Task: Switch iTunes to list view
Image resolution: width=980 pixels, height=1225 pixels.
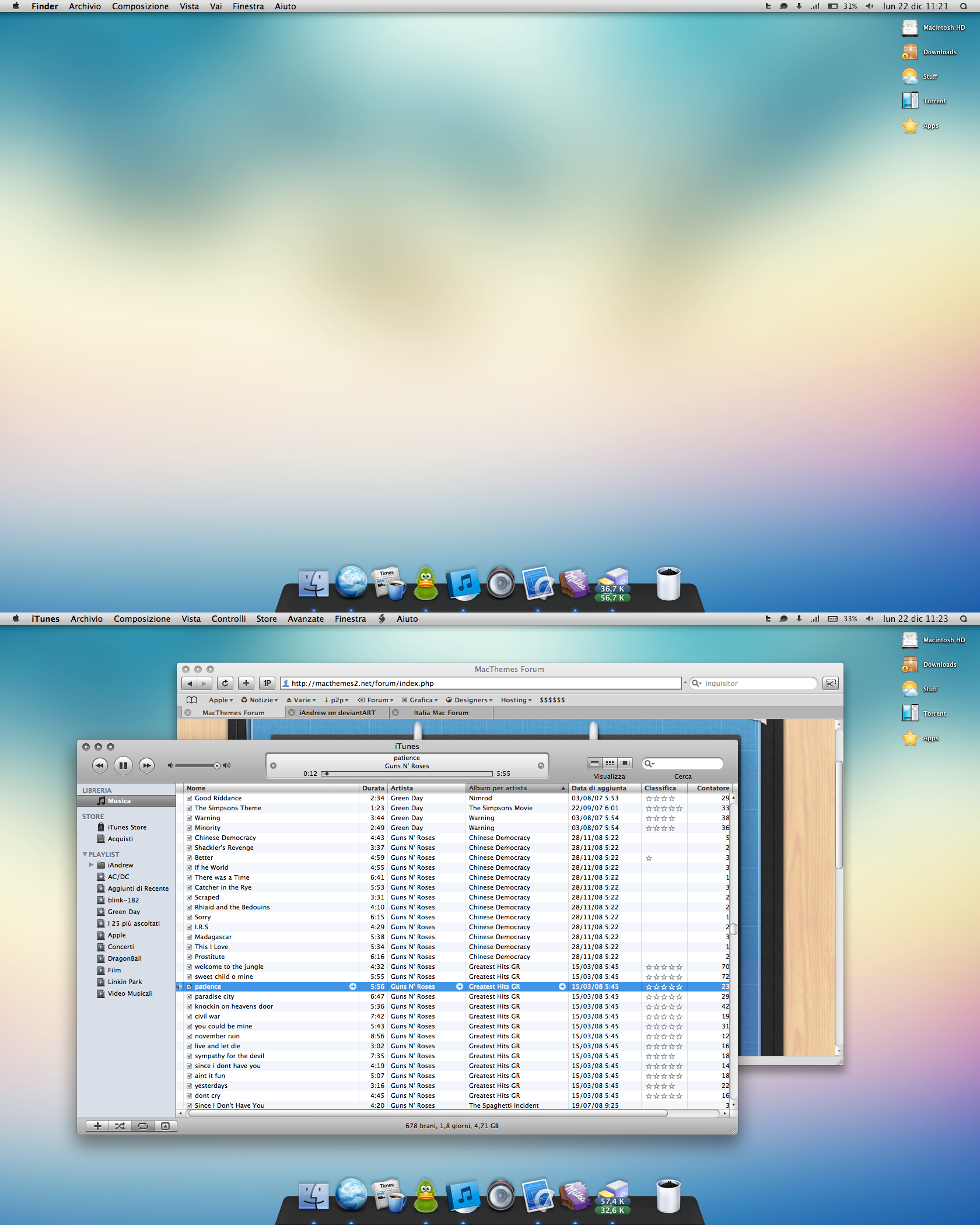Action: coord(594,763)
